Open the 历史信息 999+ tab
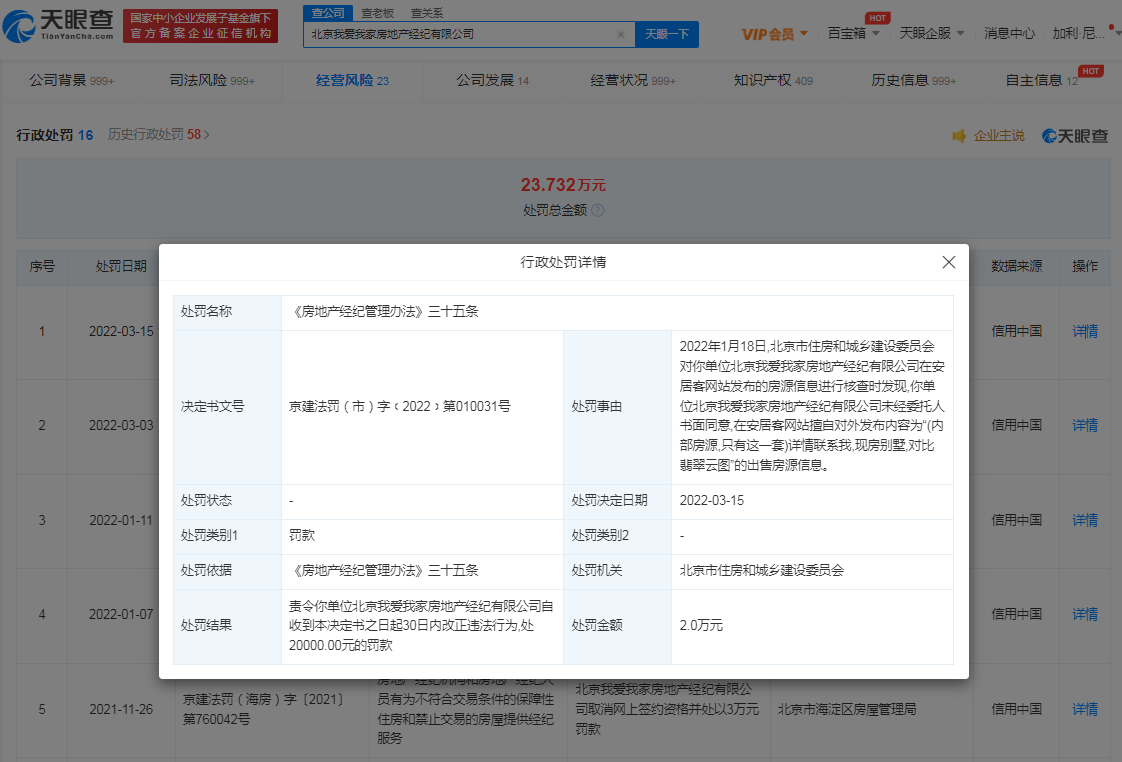 tap(913, 81)
